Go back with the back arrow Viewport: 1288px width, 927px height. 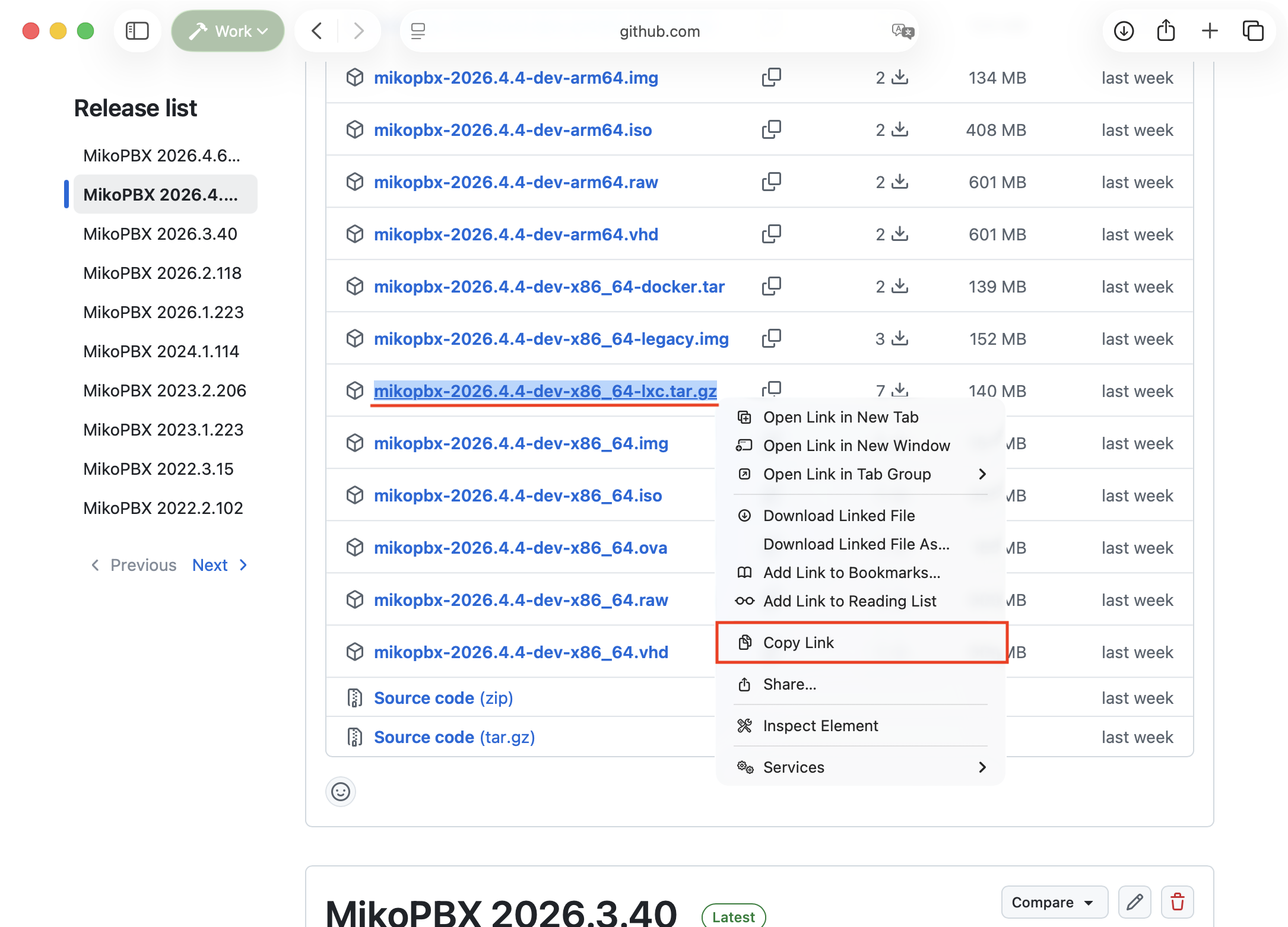point(317,31)
